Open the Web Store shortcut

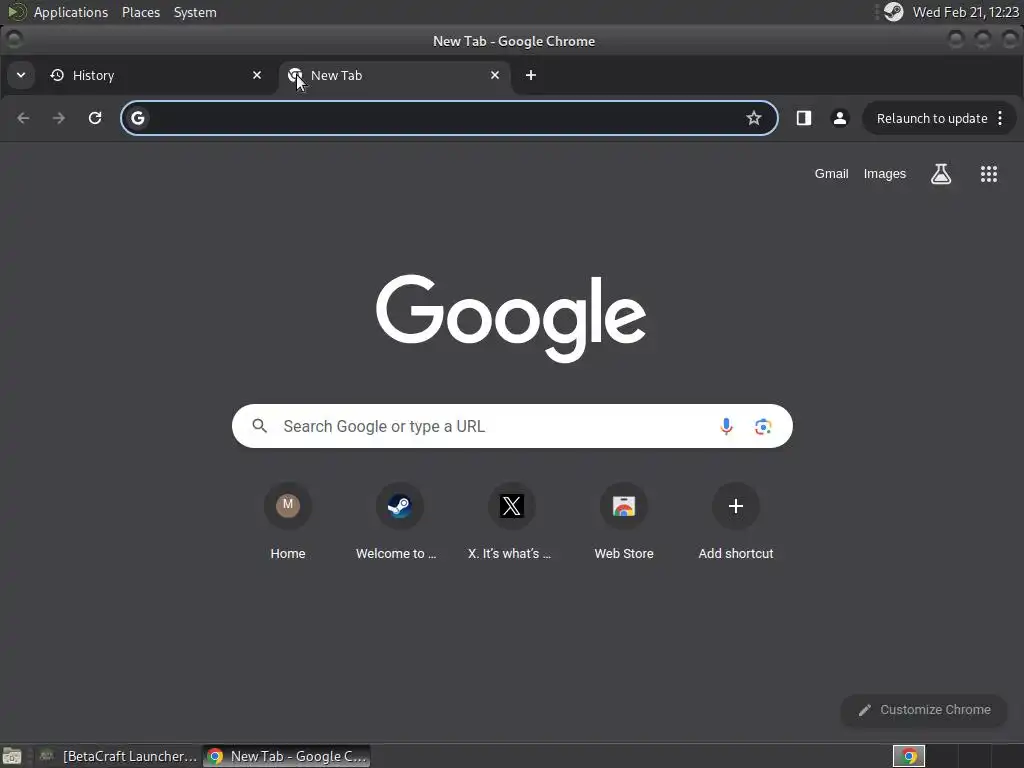pos(624,522)
